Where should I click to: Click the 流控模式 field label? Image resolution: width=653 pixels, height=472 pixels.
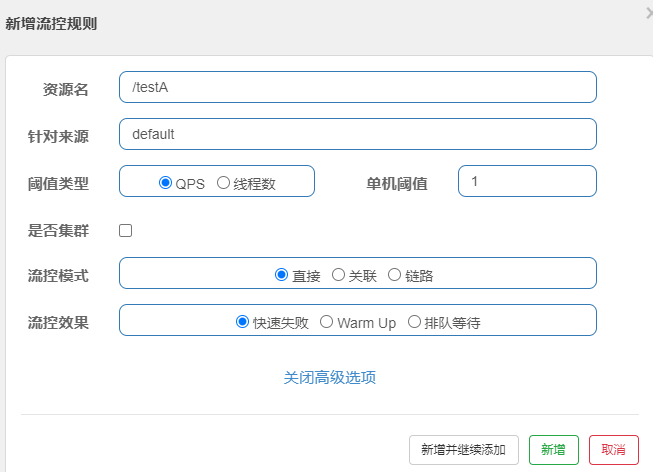[x=58, y=276]
